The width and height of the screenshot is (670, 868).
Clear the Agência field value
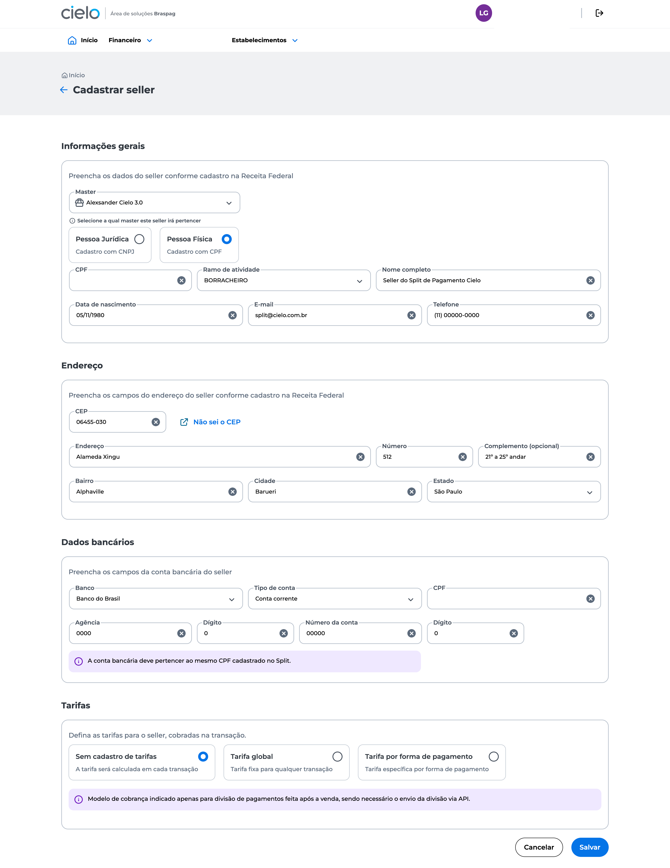181,633
